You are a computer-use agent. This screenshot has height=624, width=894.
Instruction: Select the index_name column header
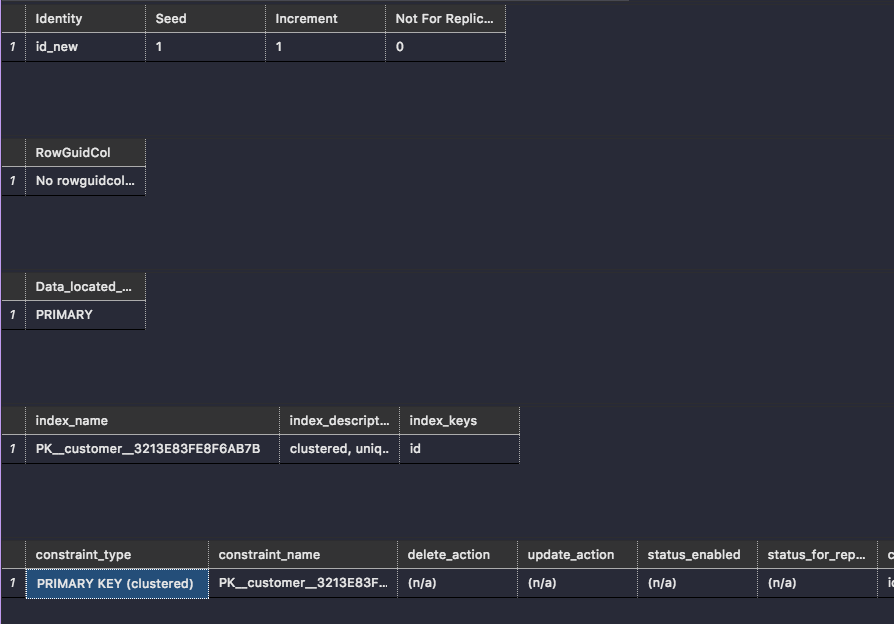point(65,420)
